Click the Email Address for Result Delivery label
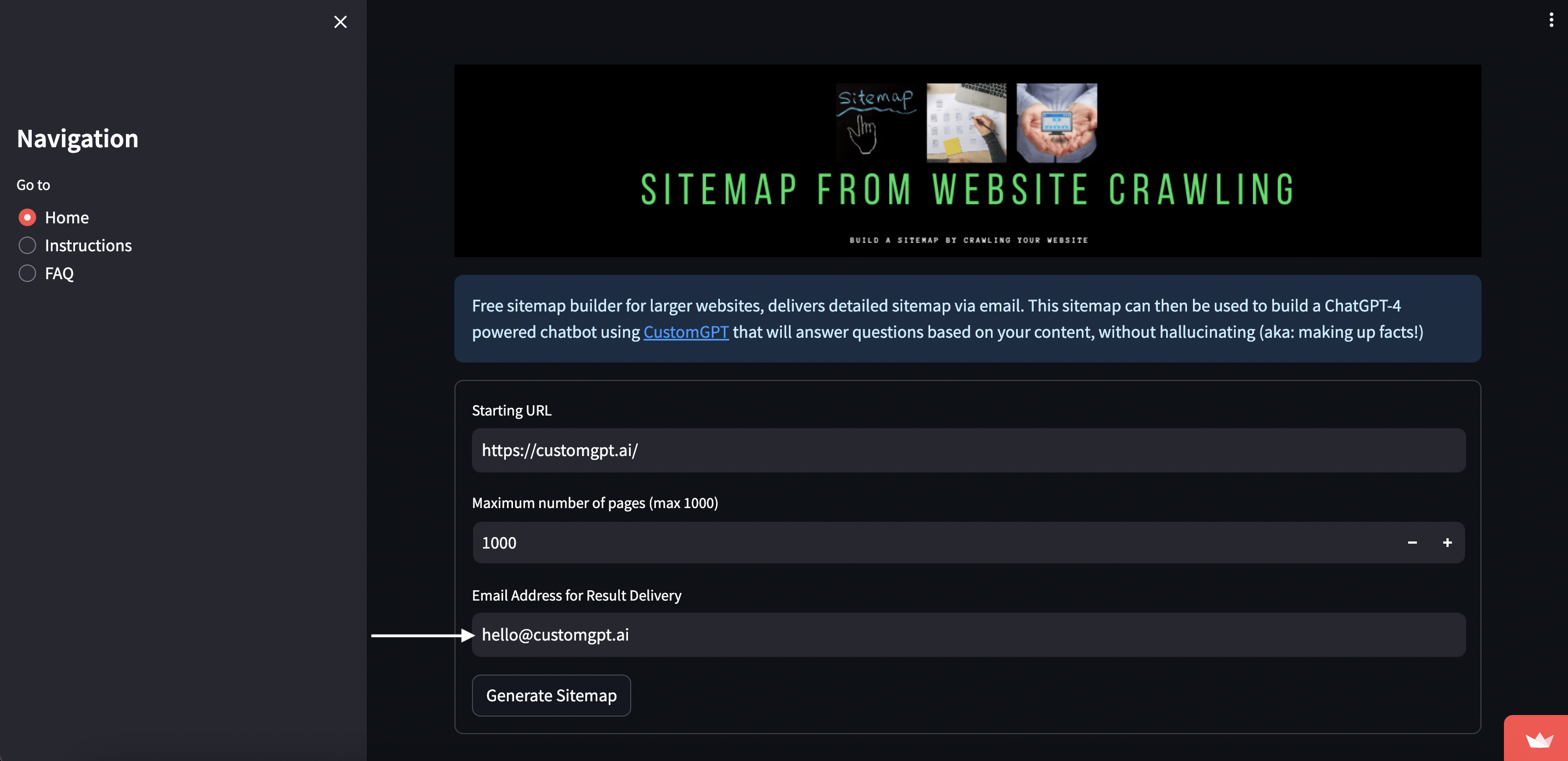The image size is (1568, 761). 576,596
